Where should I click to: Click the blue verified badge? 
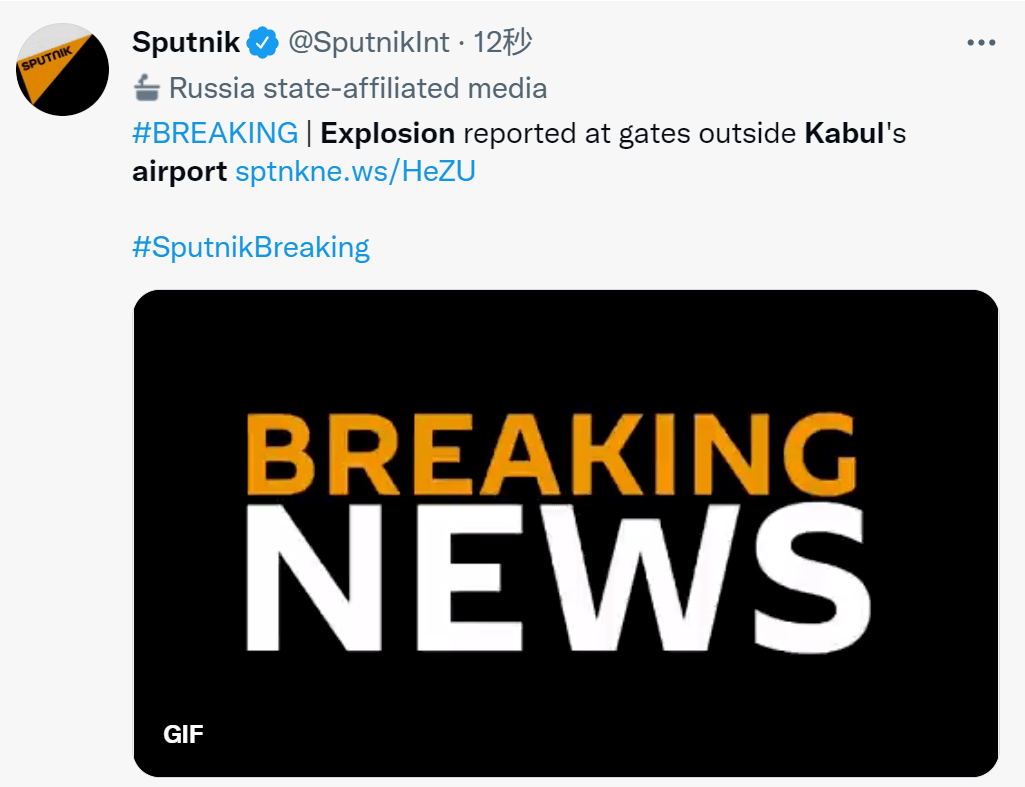[x=263, y=42]
